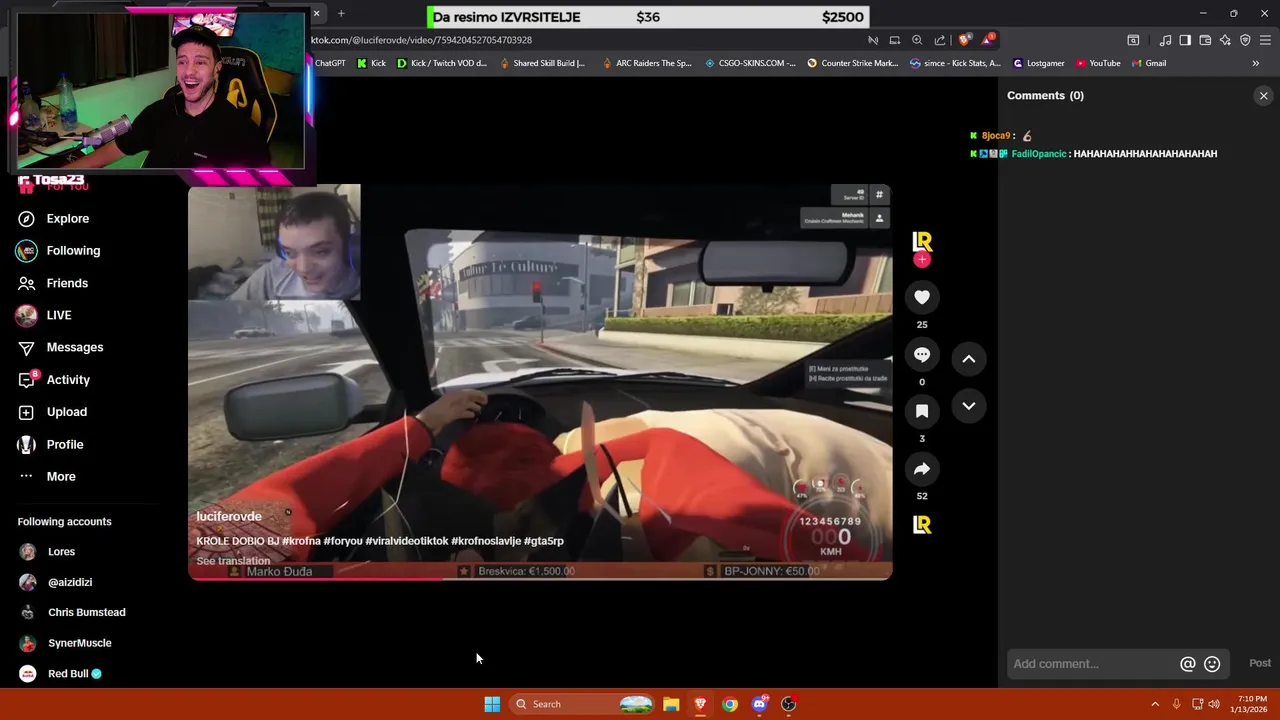Image resolution: width=1280 pixels, height=720 pixels.
Task: Insert mention with the @ icon
Action: click(x=1188, y=664)
